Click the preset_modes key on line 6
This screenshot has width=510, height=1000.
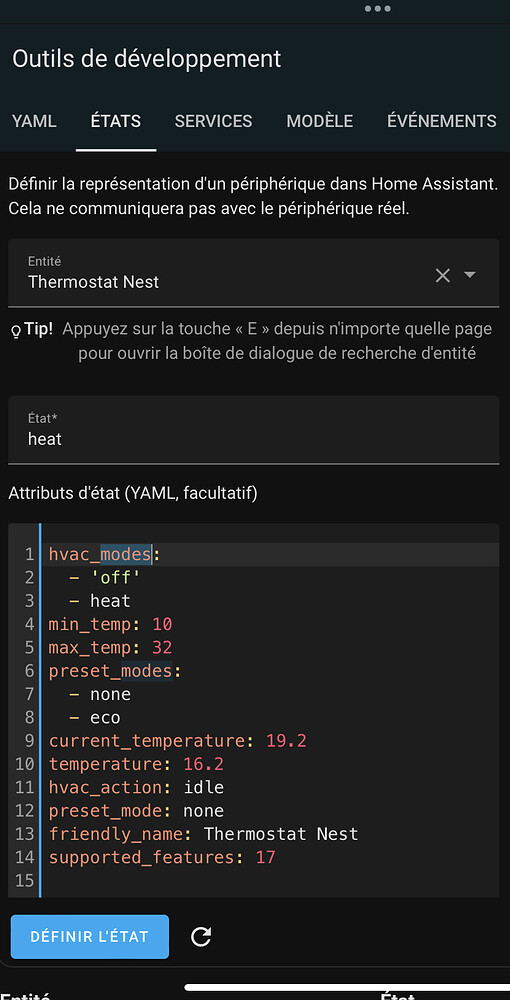click(x=110, y=671)
